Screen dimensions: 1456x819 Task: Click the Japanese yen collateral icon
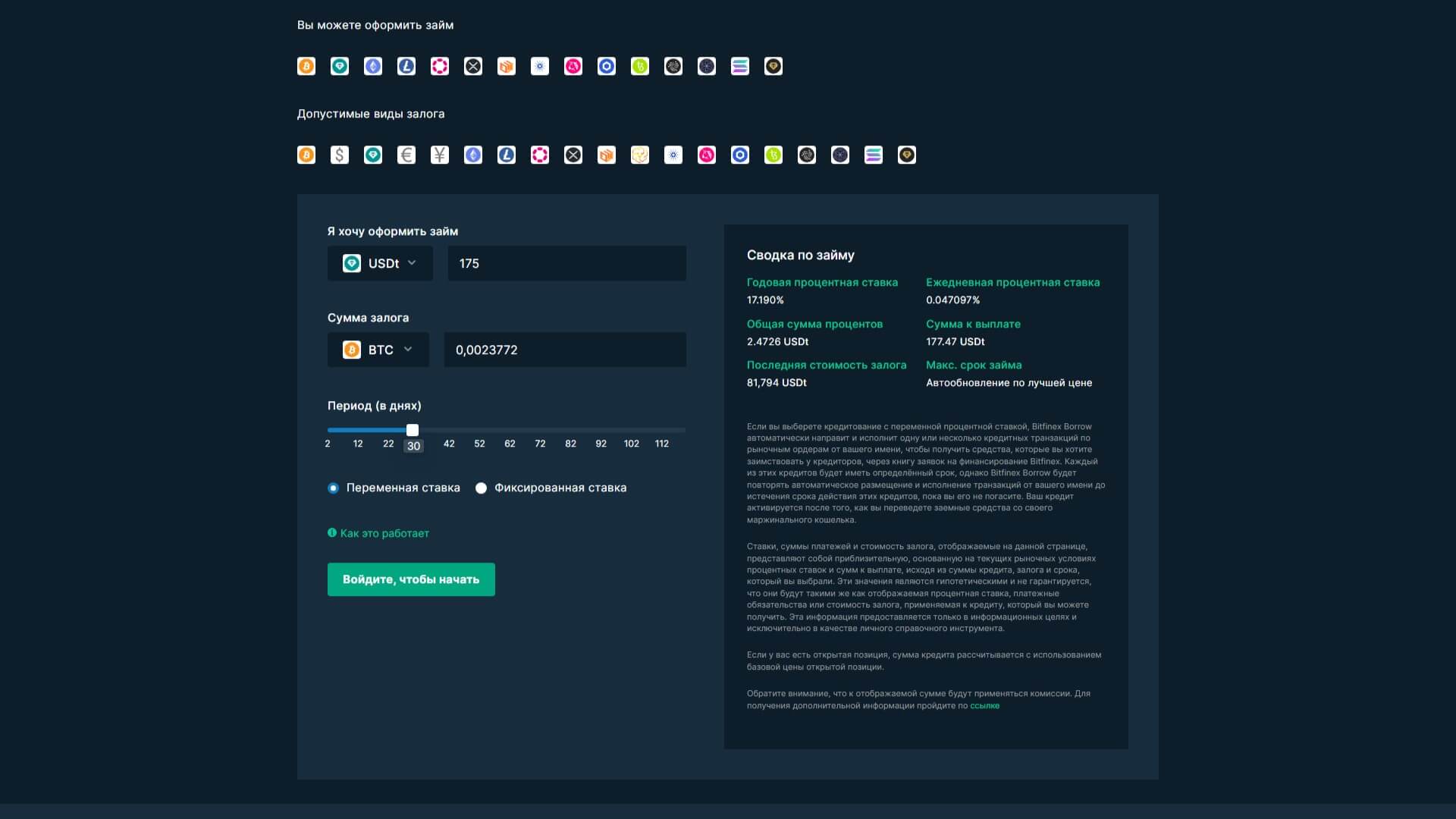(x=440, y=155)
